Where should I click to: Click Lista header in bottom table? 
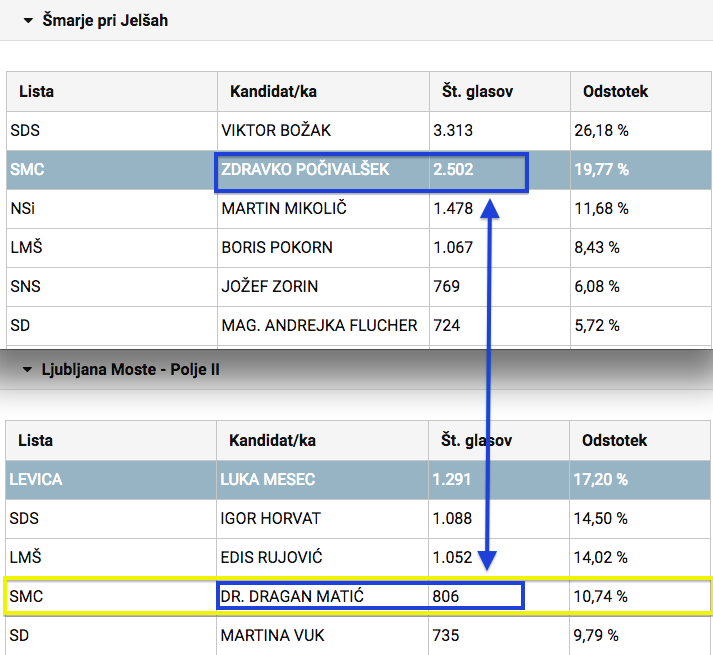click(x=36, y=440)
